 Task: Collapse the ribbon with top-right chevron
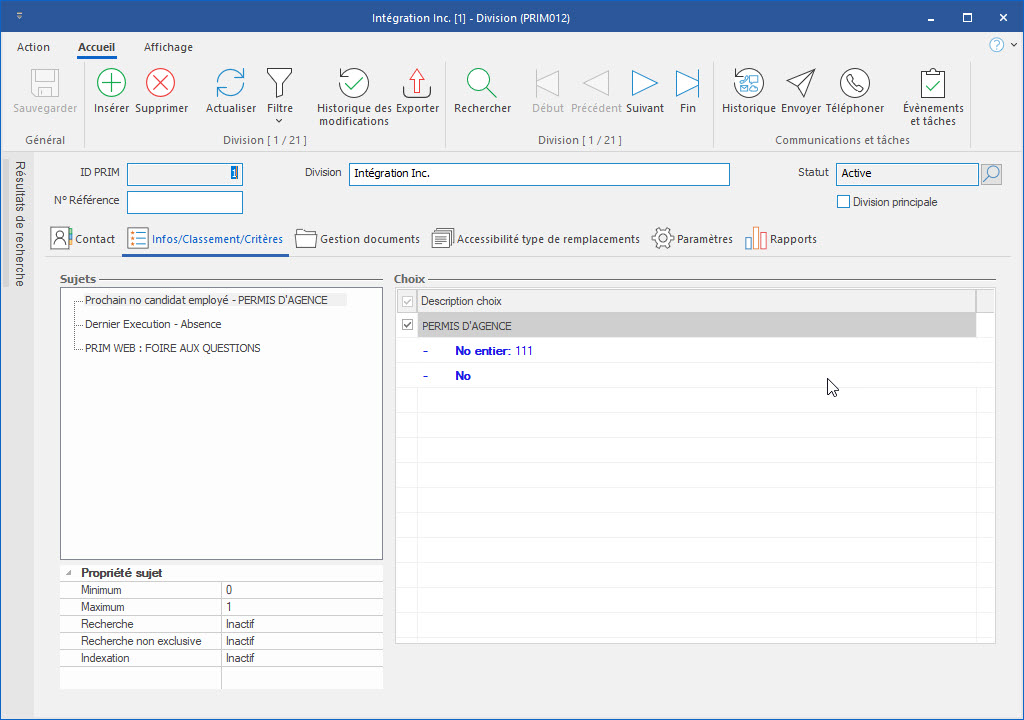[1013, 45]
